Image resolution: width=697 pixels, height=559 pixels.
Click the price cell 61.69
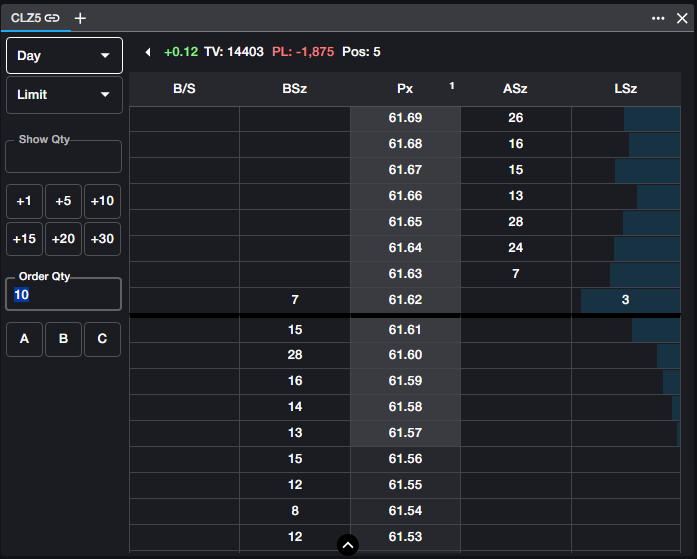pos(405,118)
